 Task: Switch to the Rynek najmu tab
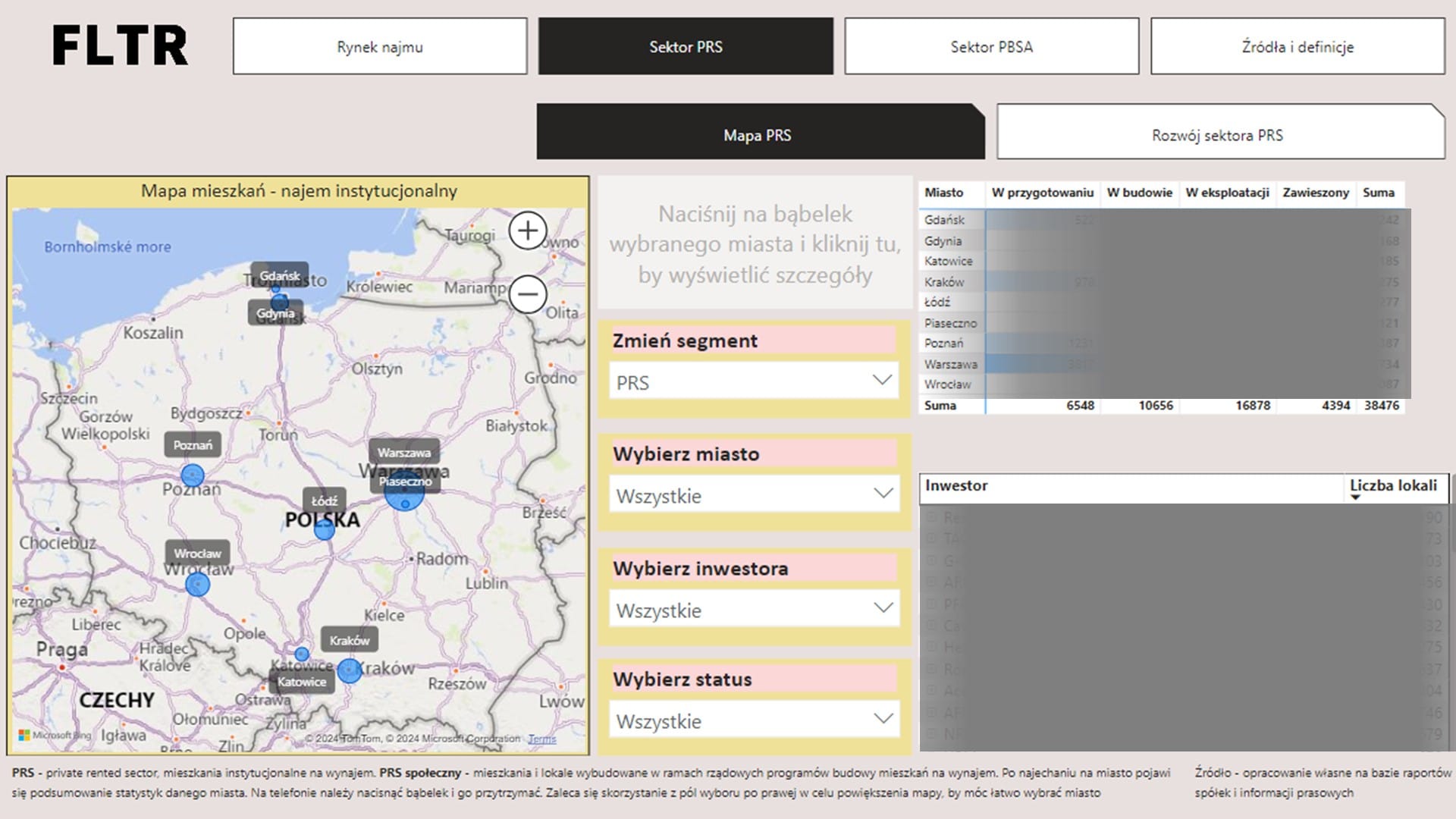pyautogui.click(x=380, y=47)
